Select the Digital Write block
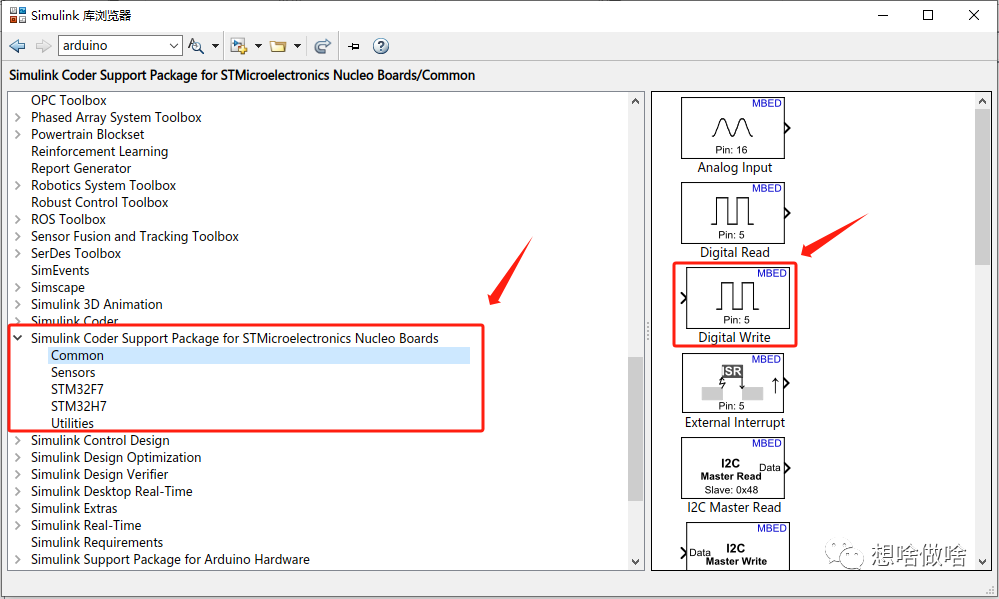 pos(738,298)
